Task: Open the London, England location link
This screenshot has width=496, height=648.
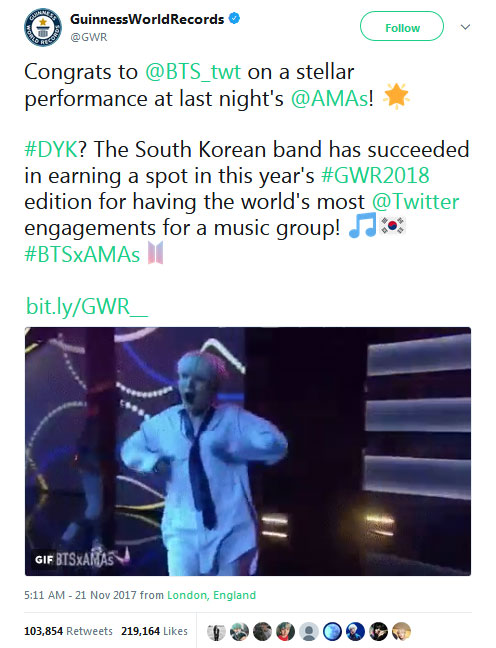Action: click(211, 595)
